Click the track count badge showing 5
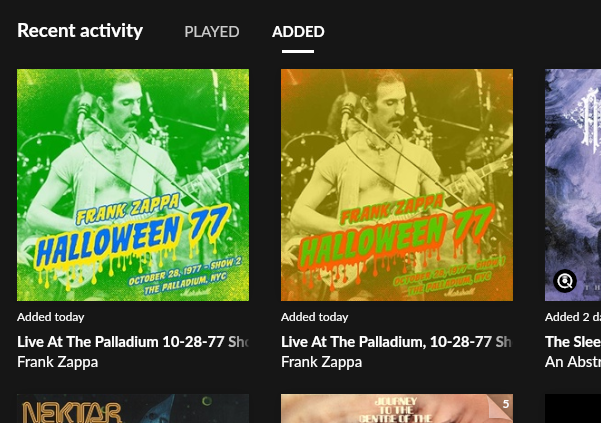 (x=506, y=404)
